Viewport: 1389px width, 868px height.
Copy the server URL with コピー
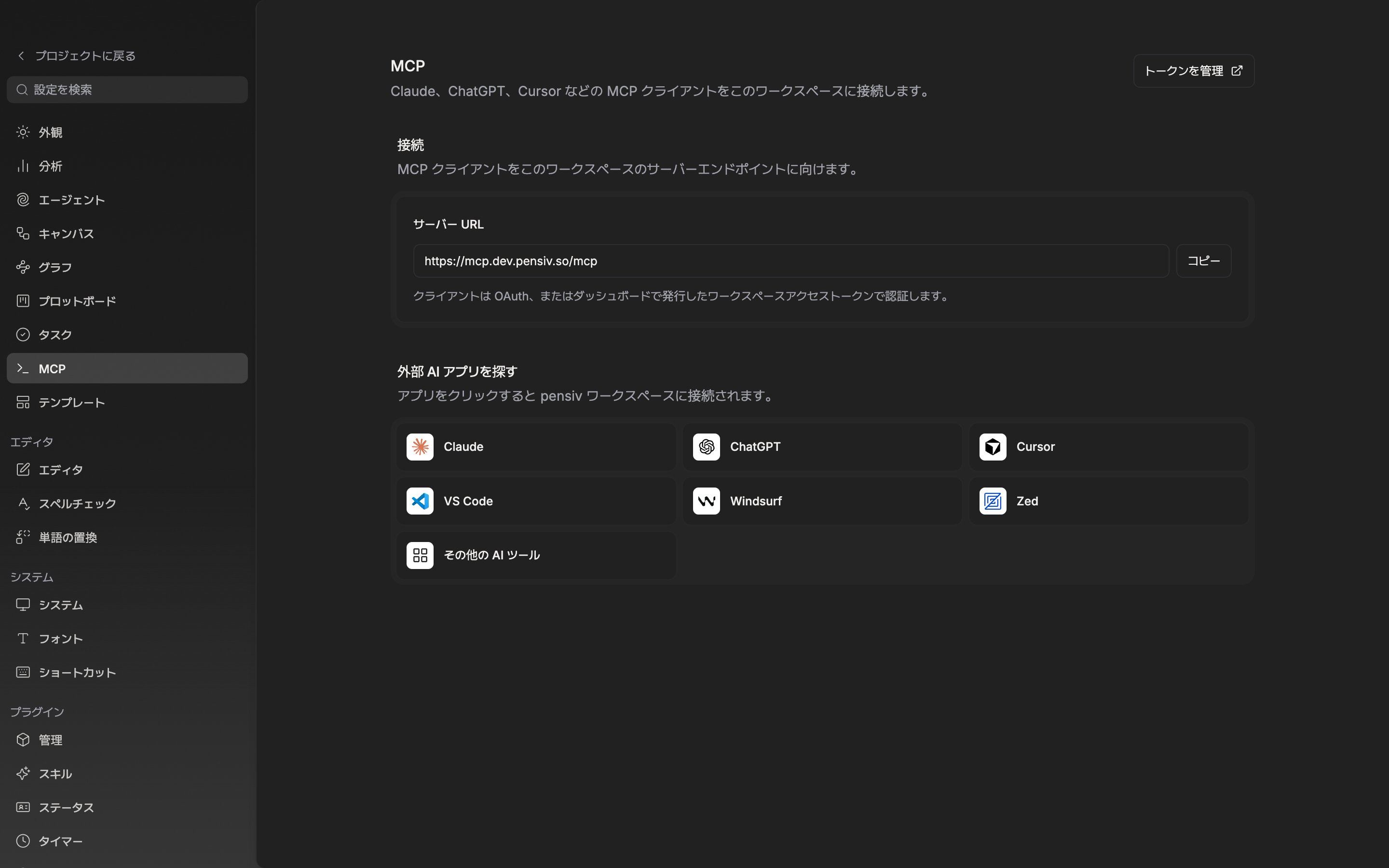click(x=1204, y=260)
